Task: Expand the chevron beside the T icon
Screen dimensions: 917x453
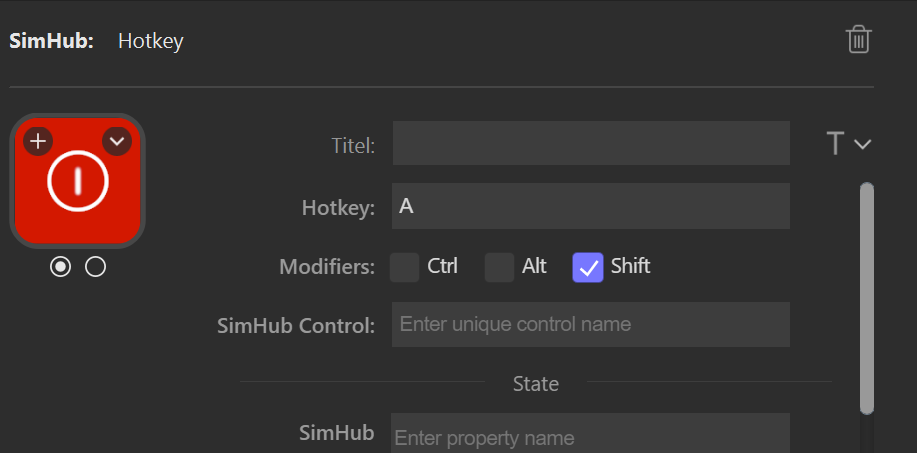Action: (x=863, y=144)
